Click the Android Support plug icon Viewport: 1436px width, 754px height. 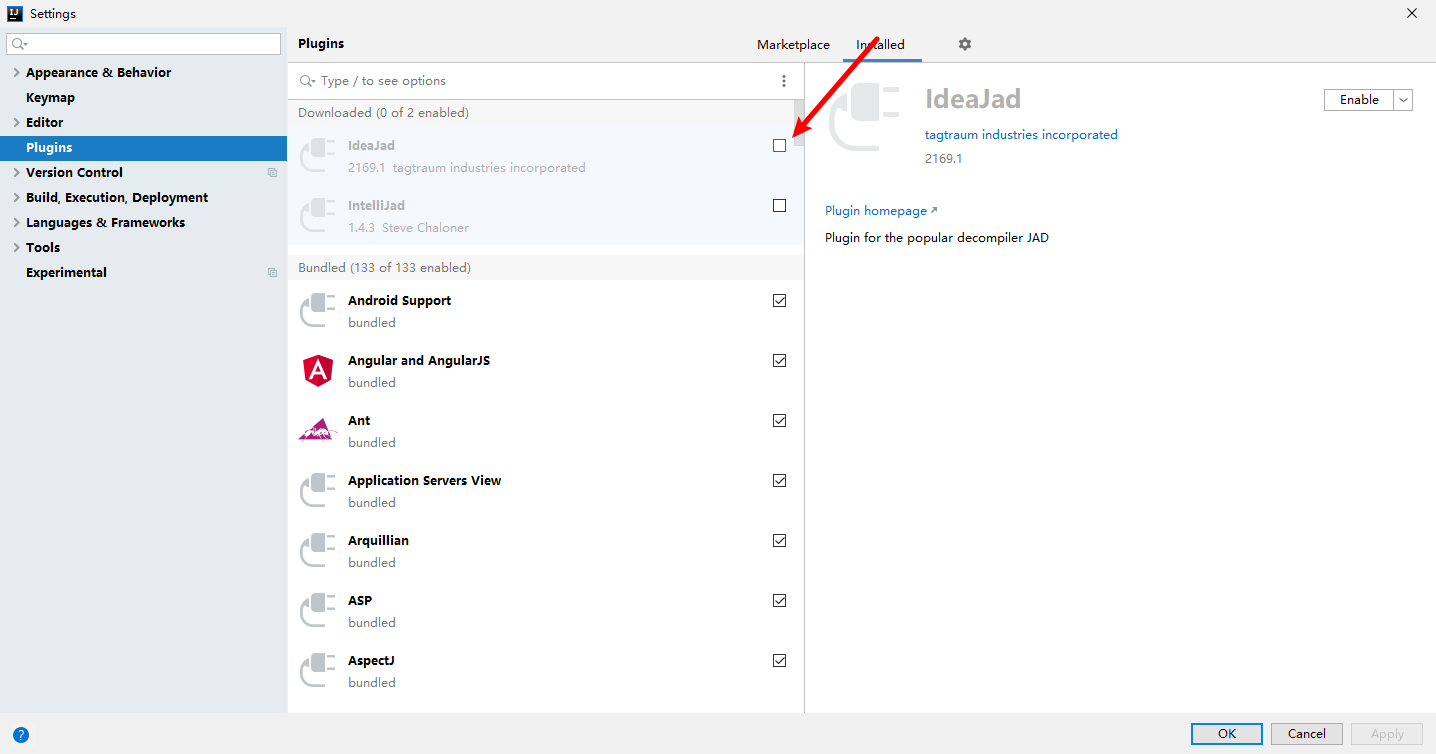[317, 311]
